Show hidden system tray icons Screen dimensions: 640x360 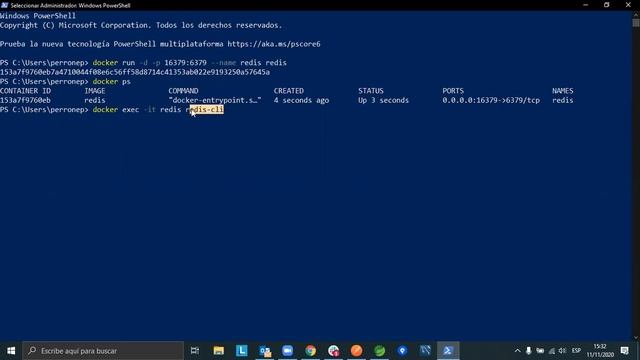(517, 351)
